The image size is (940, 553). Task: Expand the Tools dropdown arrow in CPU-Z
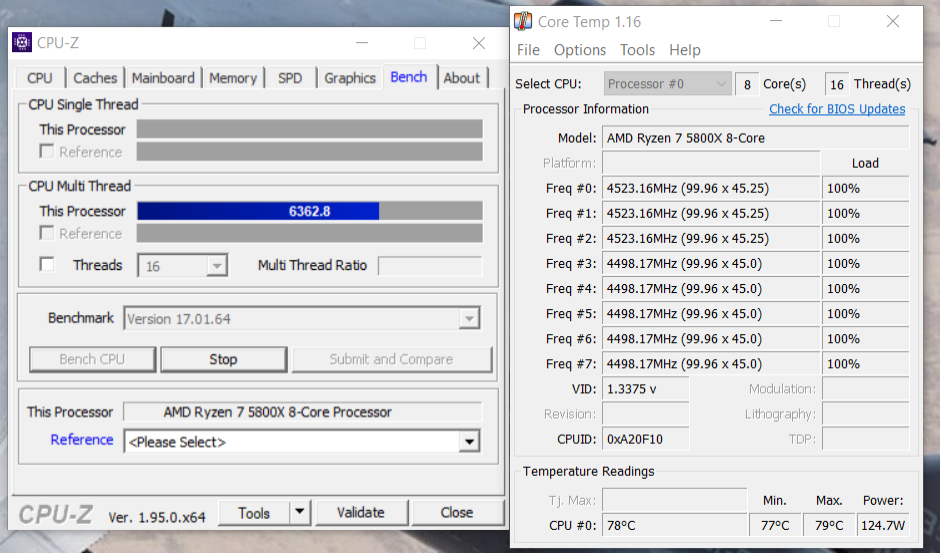(x=299, y=513)
